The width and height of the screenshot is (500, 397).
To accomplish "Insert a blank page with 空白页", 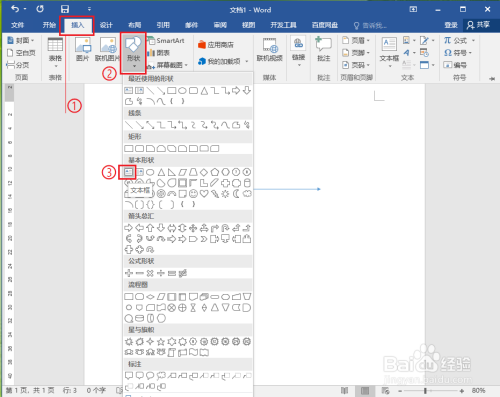I will pos(21,53).
